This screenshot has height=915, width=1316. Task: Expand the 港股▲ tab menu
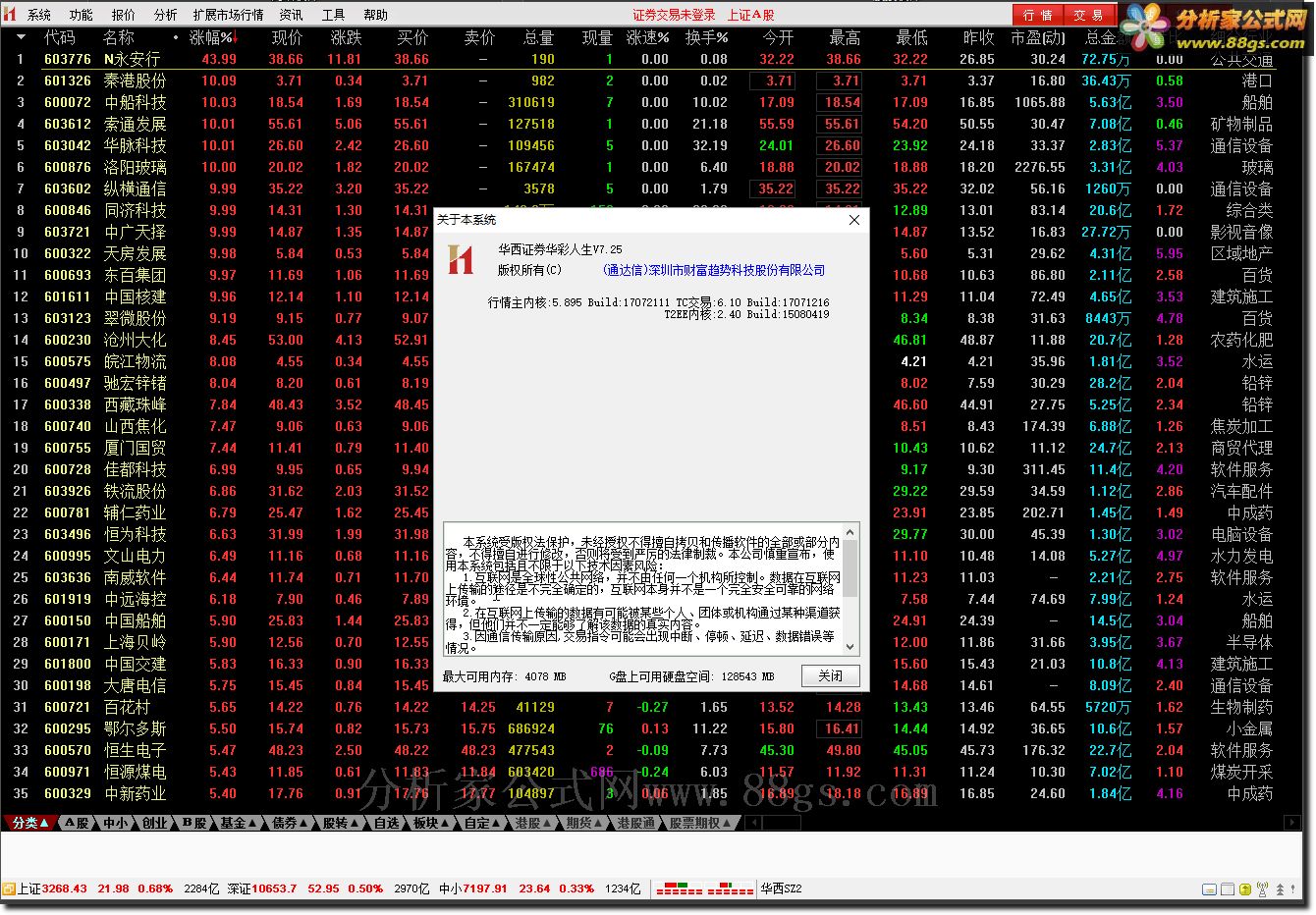coord(533,823)
